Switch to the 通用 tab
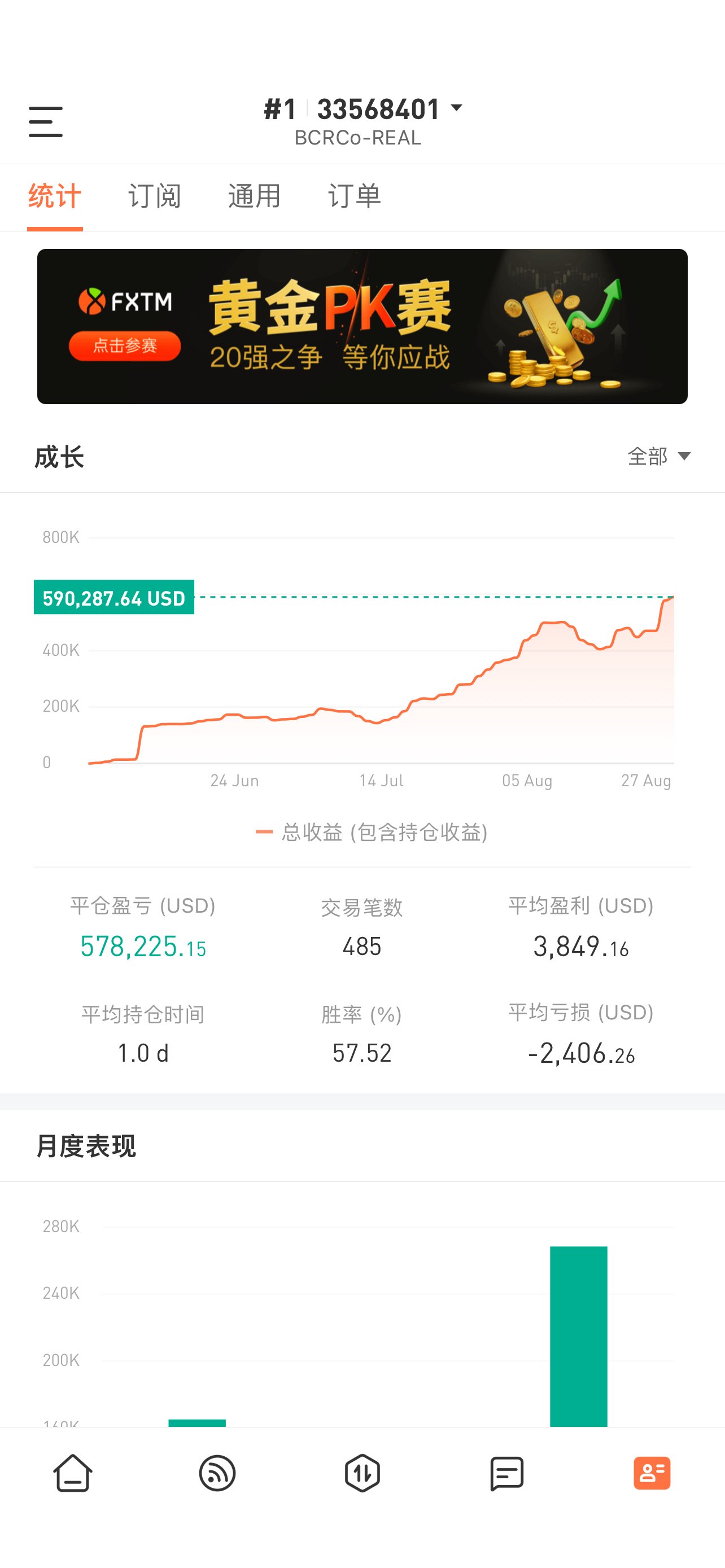The width and height of the screenshot is (725, 1568). pyautogui.click(x=255, y=196)
